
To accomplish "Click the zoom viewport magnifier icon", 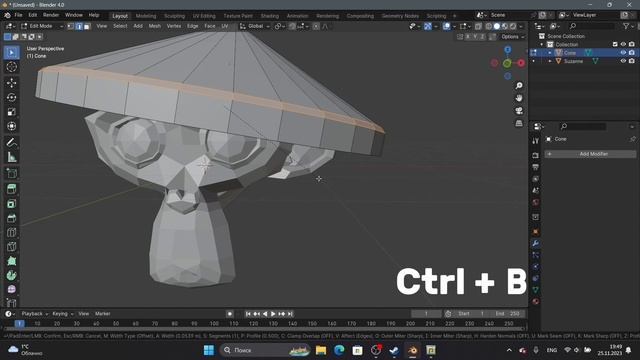I will tap(519, 86).
